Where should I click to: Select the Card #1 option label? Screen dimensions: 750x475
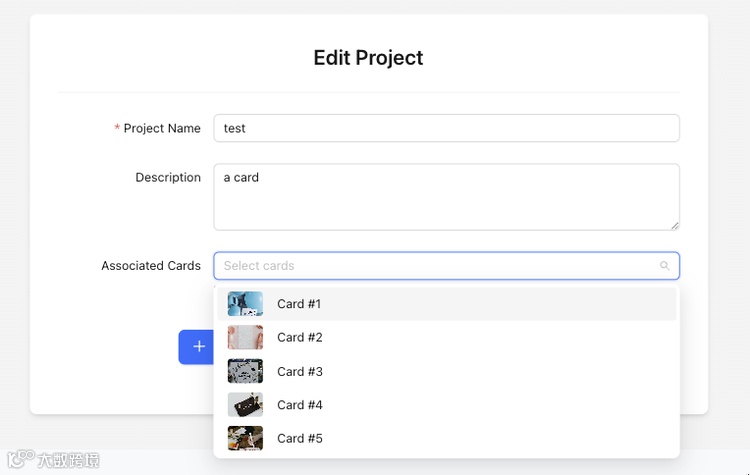click(x=299, y=304)
